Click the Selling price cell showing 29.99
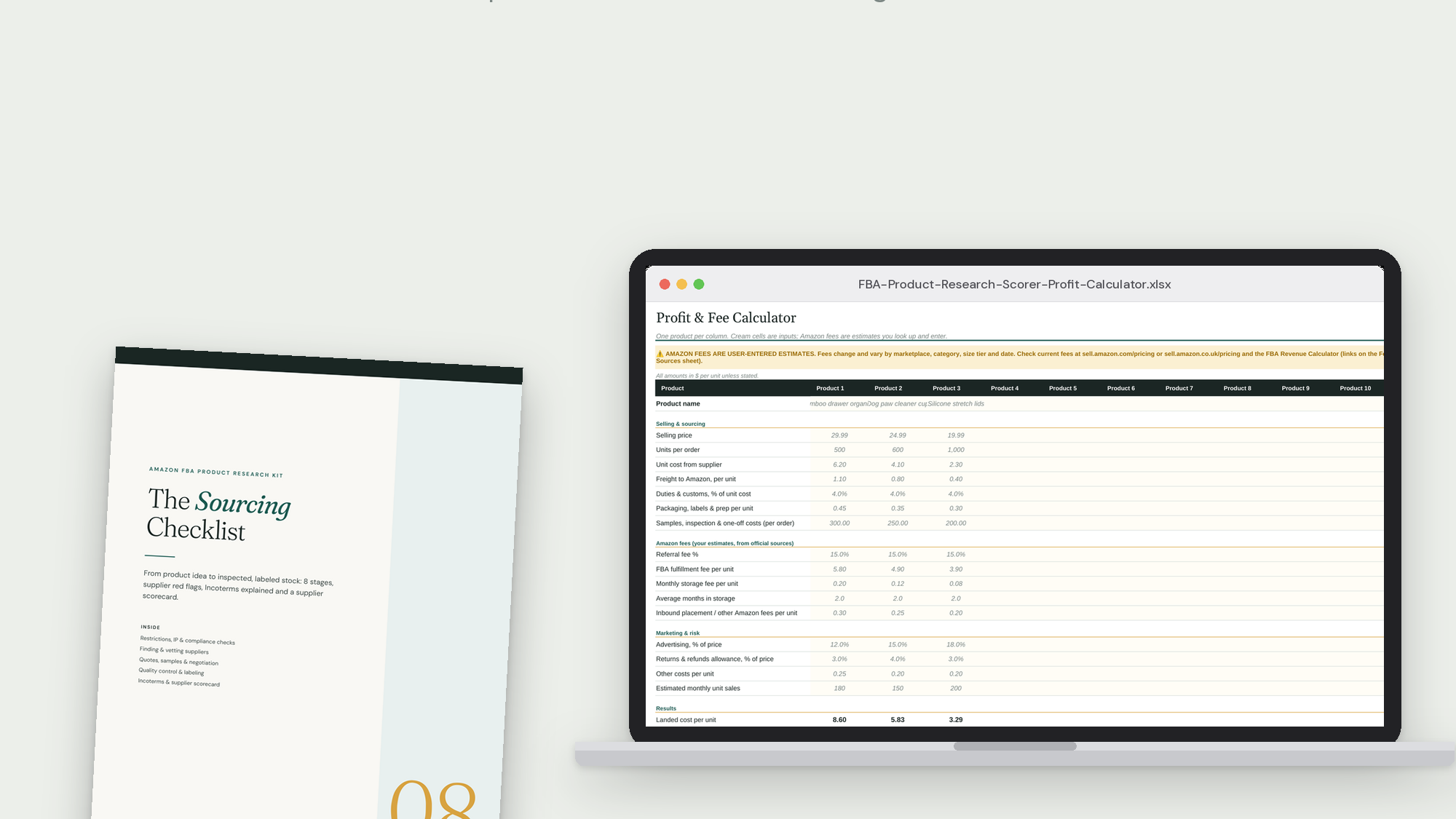This screenshot has width=1456, height=819. click(839, 435)
